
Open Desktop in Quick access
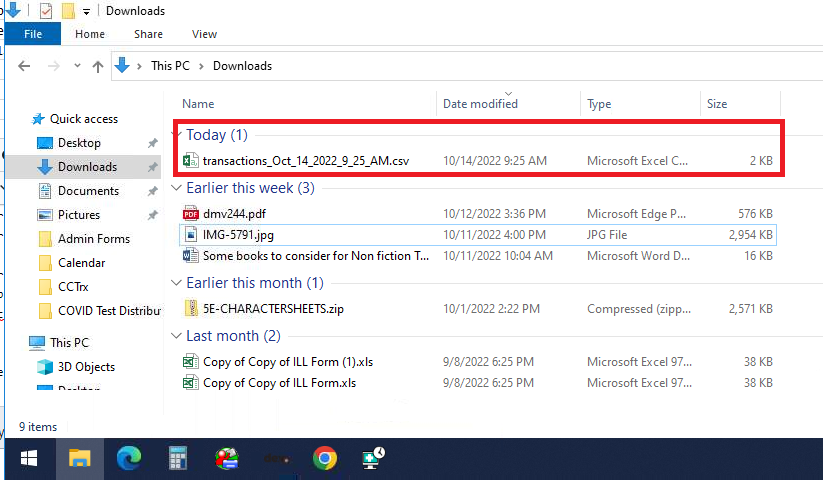[x=79, y=143]
